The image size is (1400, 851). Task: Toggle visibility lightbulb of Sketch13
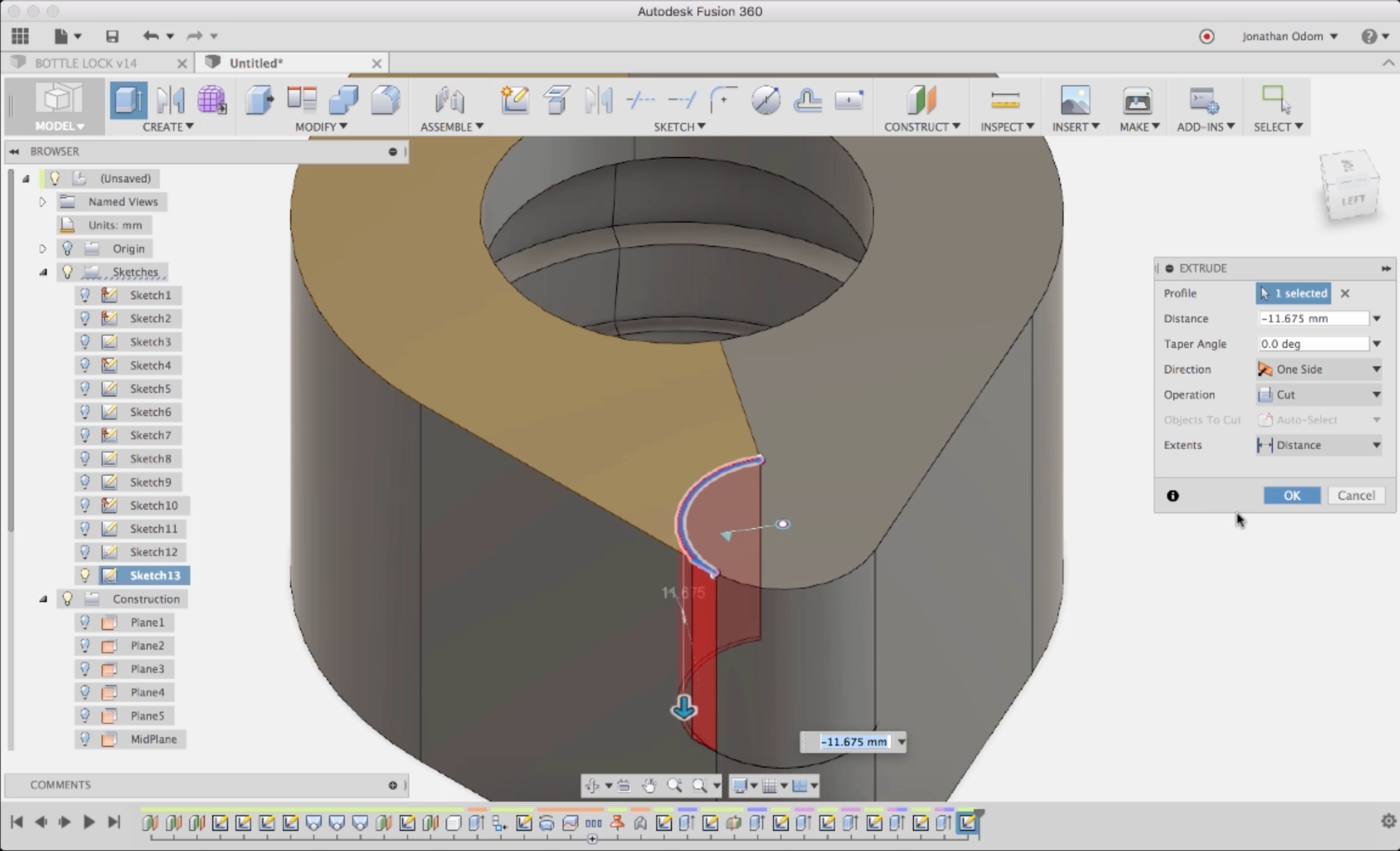85,575
